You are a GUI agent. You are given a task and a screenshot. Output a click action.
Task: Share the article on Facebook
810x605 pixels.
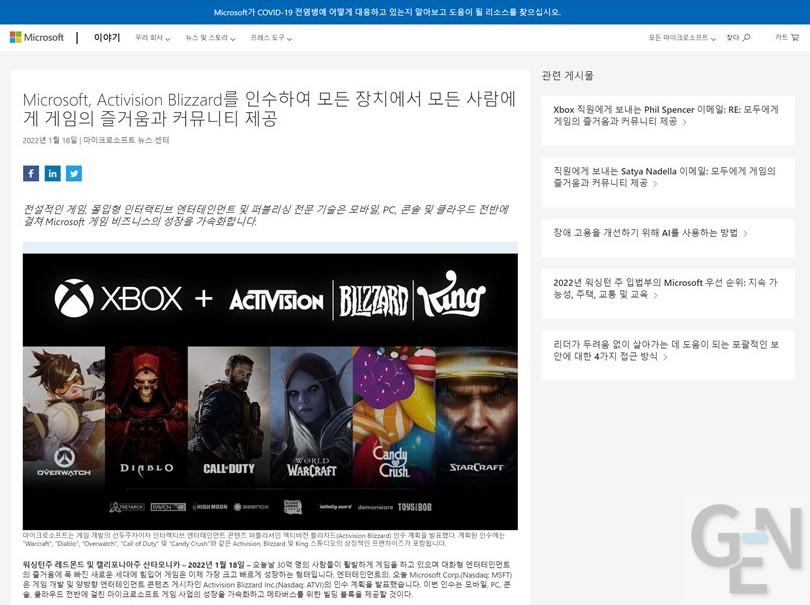pos(31,174)
